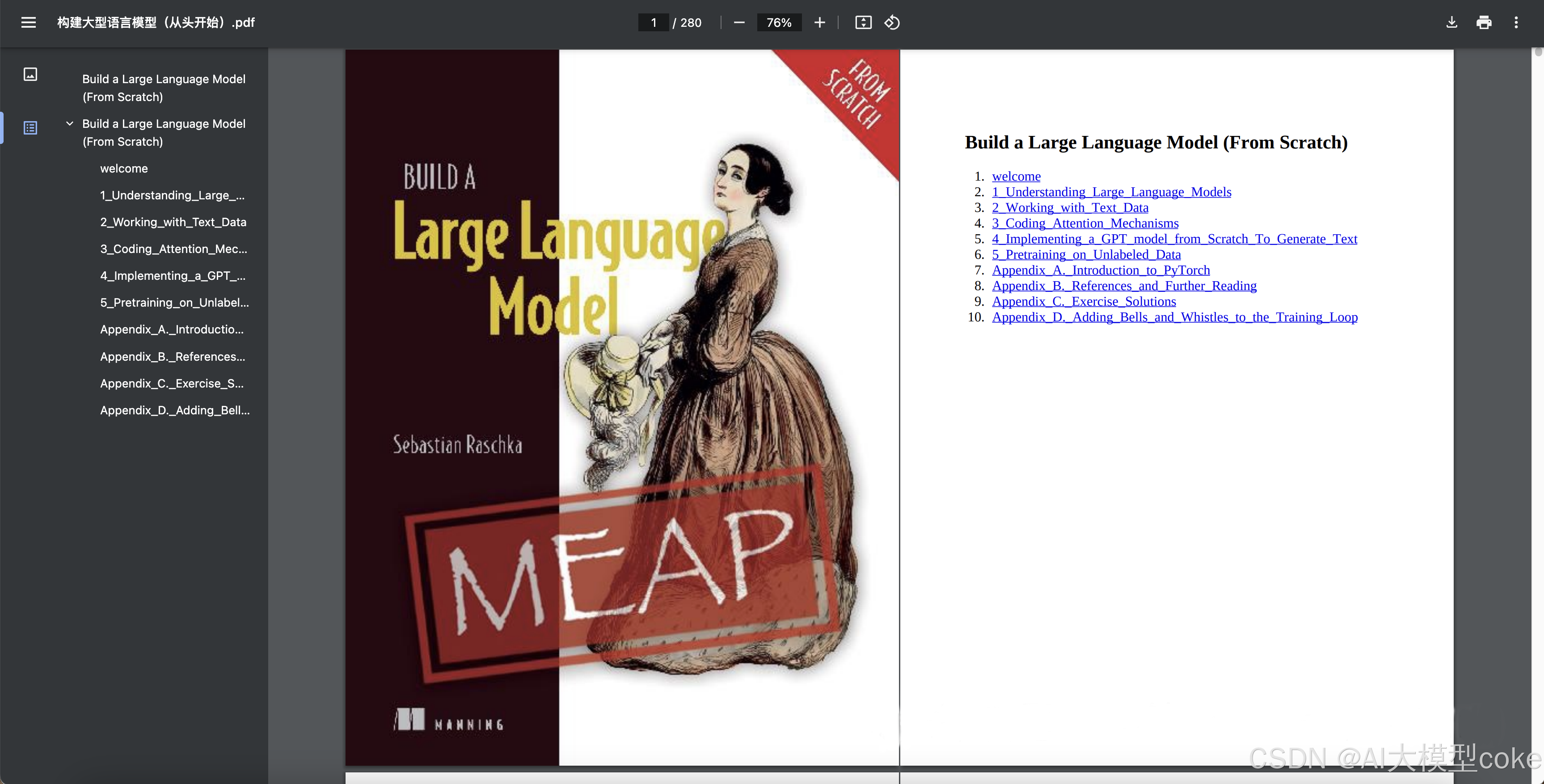Viewport: 1544px width, 784px height.
Task: Click the zoom out minus button
Action: (739, 23)
